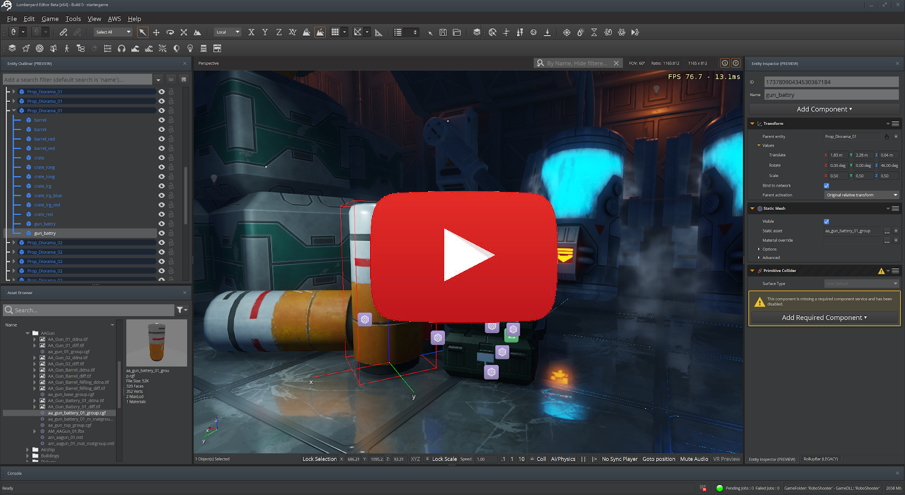Click the AI/Physics button
The height and width of the screenshot is (495, 905).
click(x=563, y=459)
